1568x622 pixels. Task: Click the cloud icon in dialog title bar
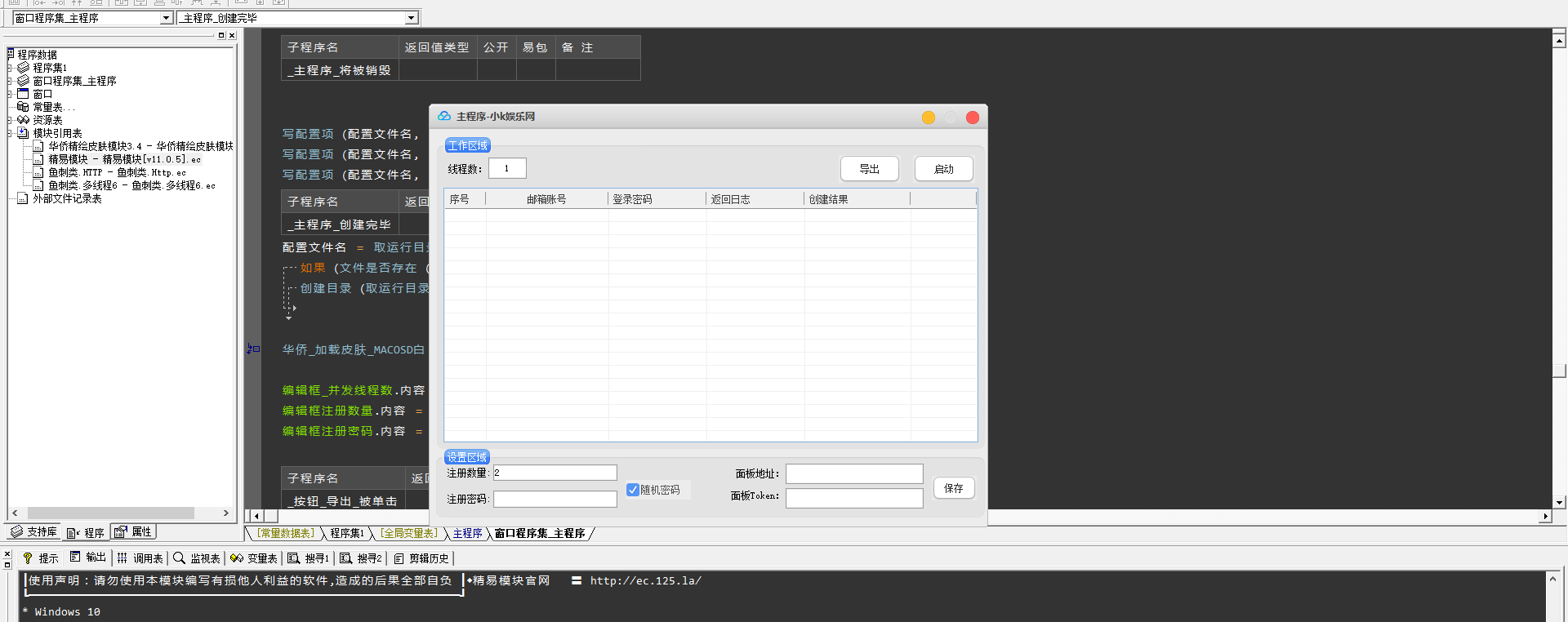[444, 117]
